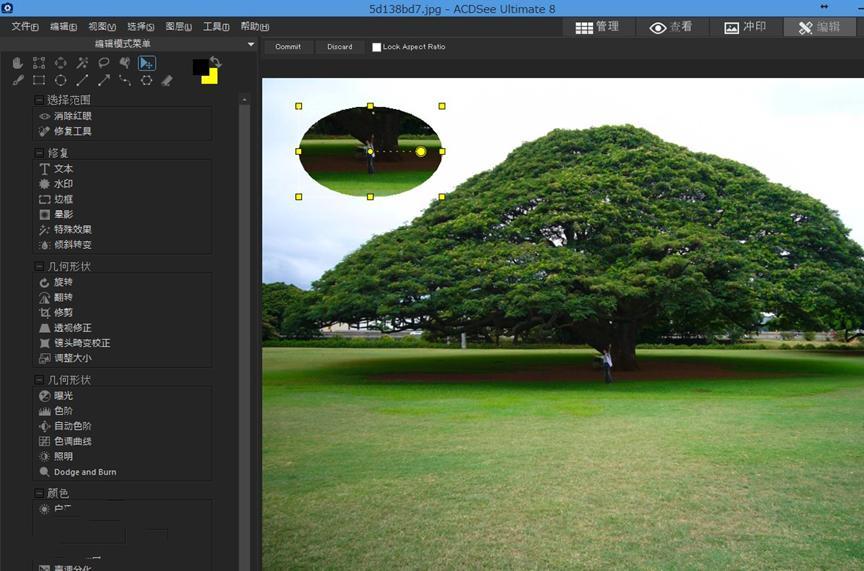Pick the Magic Wand selection tool

coord(82,63)
